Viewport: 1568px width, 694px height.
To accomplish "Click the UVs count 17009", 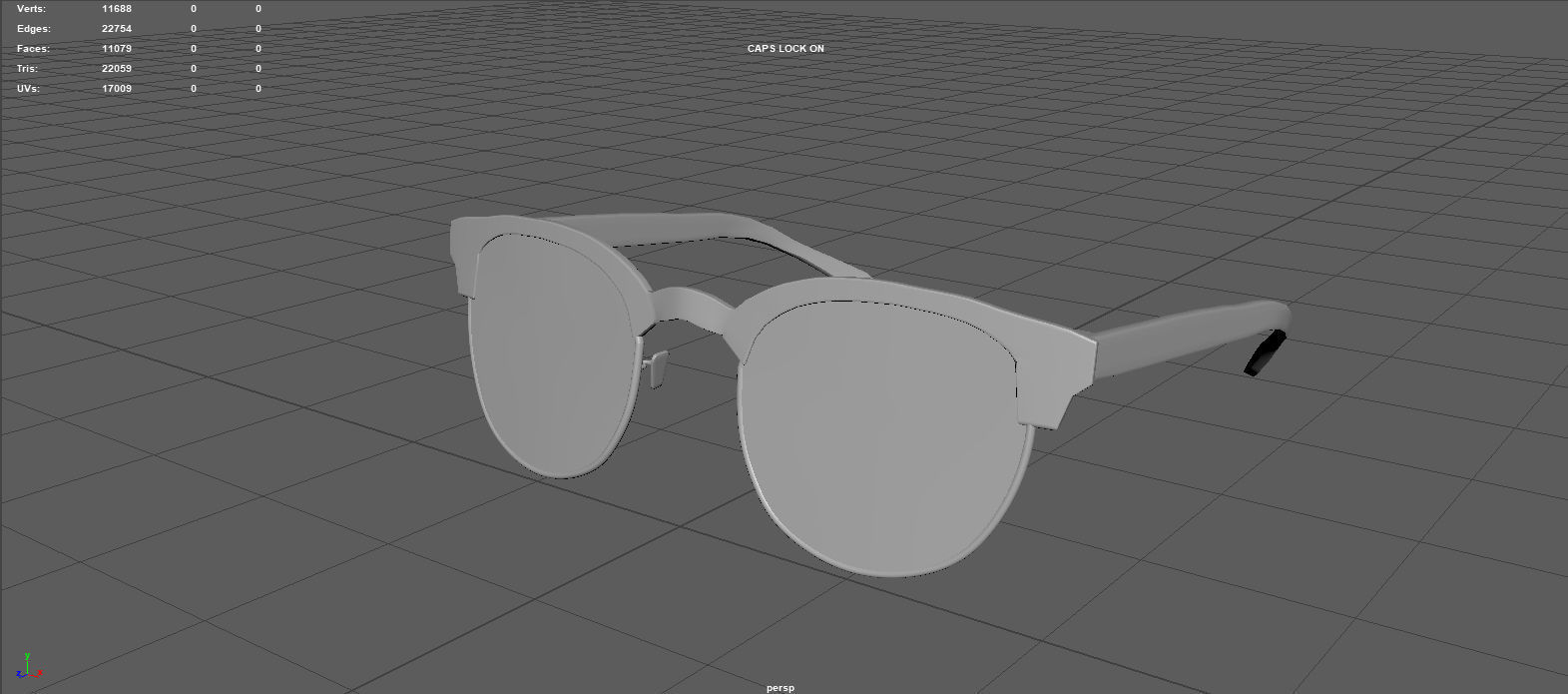I will tap(116, 88).
